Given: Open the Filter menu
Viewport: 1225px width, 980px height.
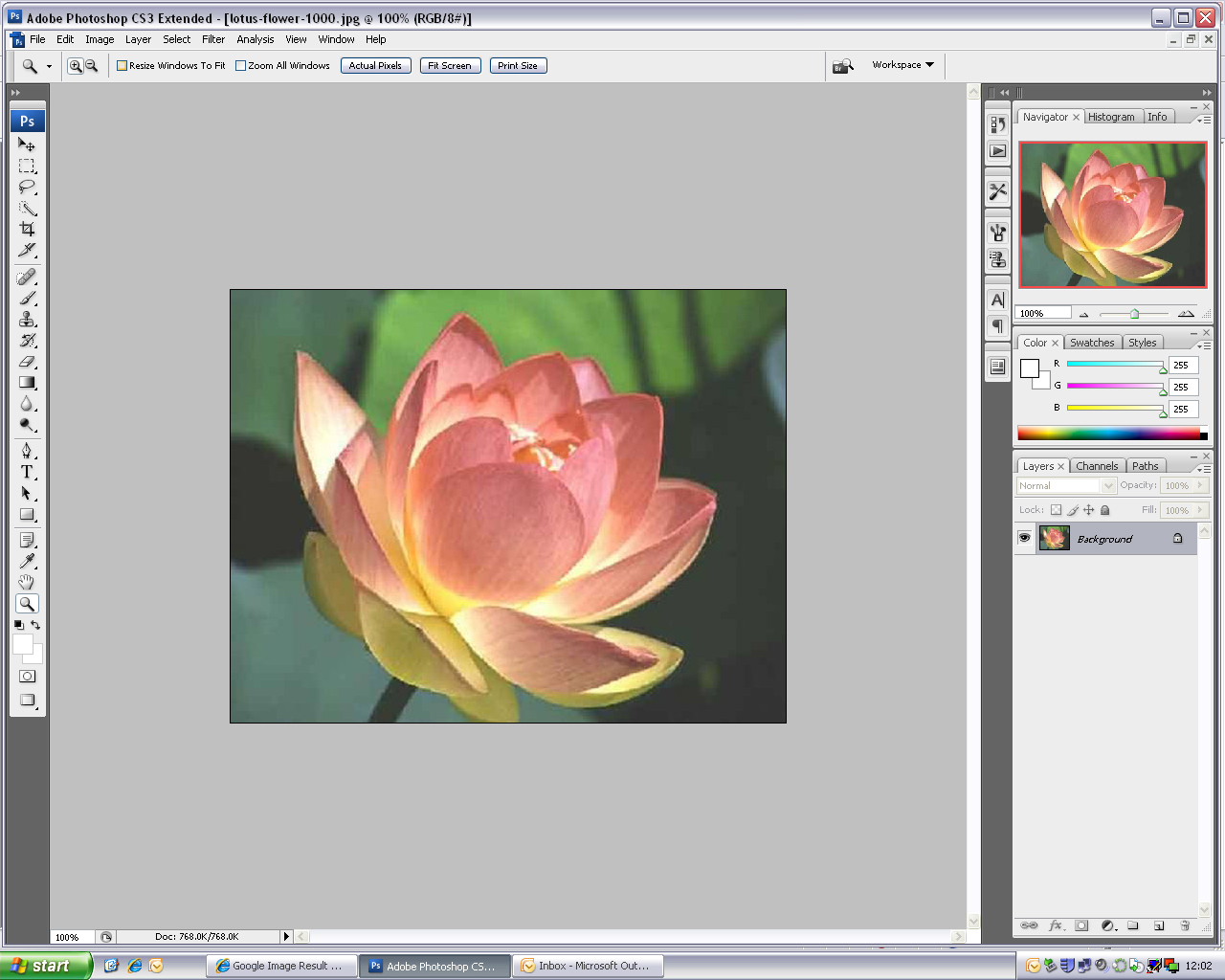Looking at the screenshot, I should click(x=212, y=39).
